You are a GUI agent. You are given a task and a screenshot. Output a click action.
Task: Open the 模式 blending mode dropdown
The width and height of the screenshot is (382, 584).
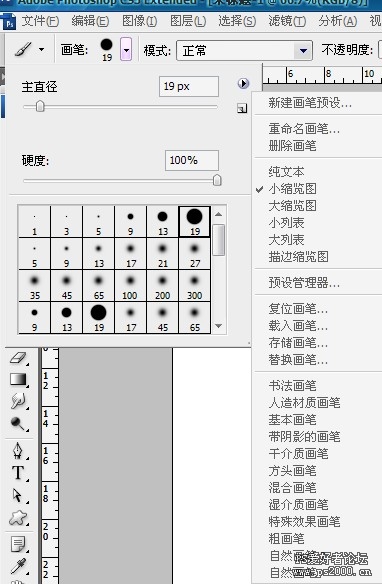point(244,50)
